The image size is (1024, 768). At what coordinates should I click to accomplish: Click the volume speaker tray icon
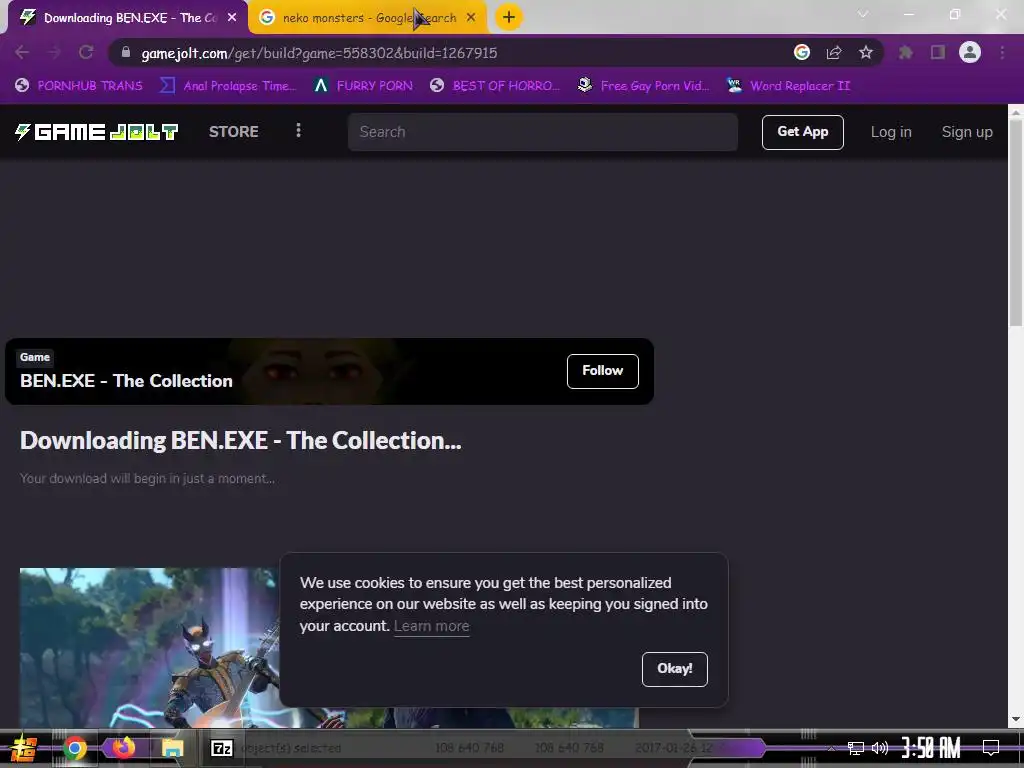pos(880,748)
